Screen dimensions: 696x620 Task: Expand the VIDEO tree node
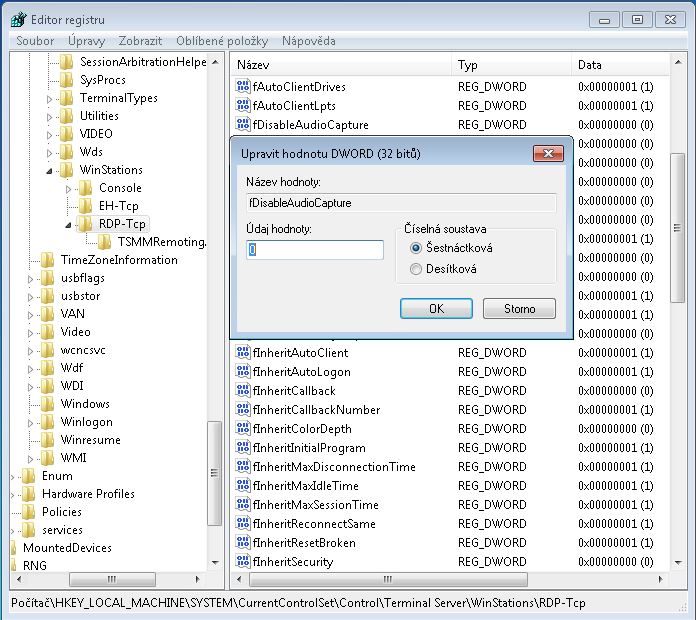[x=49, y=135]
